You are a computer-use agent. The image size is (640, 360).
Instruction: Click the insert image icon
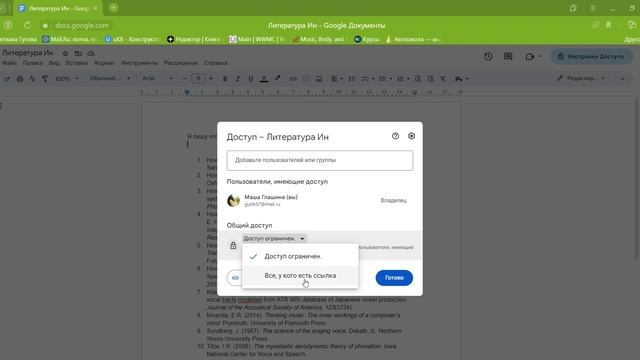tap(319, 78)
